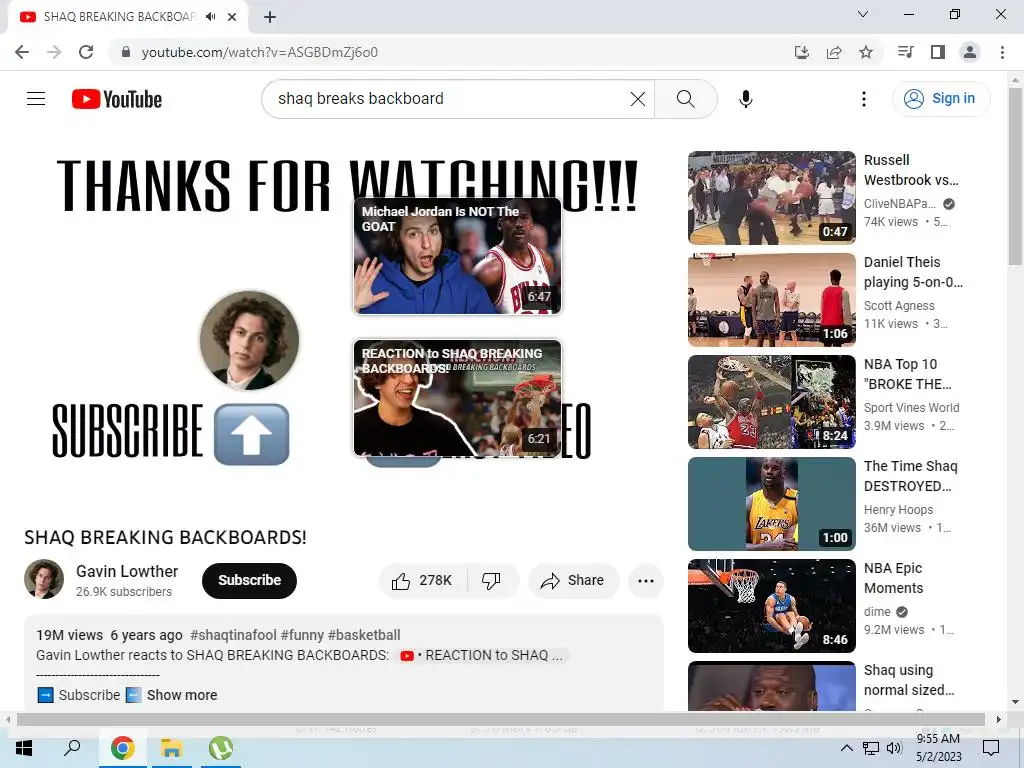Start voice search with microphone icon

(745, 99)
